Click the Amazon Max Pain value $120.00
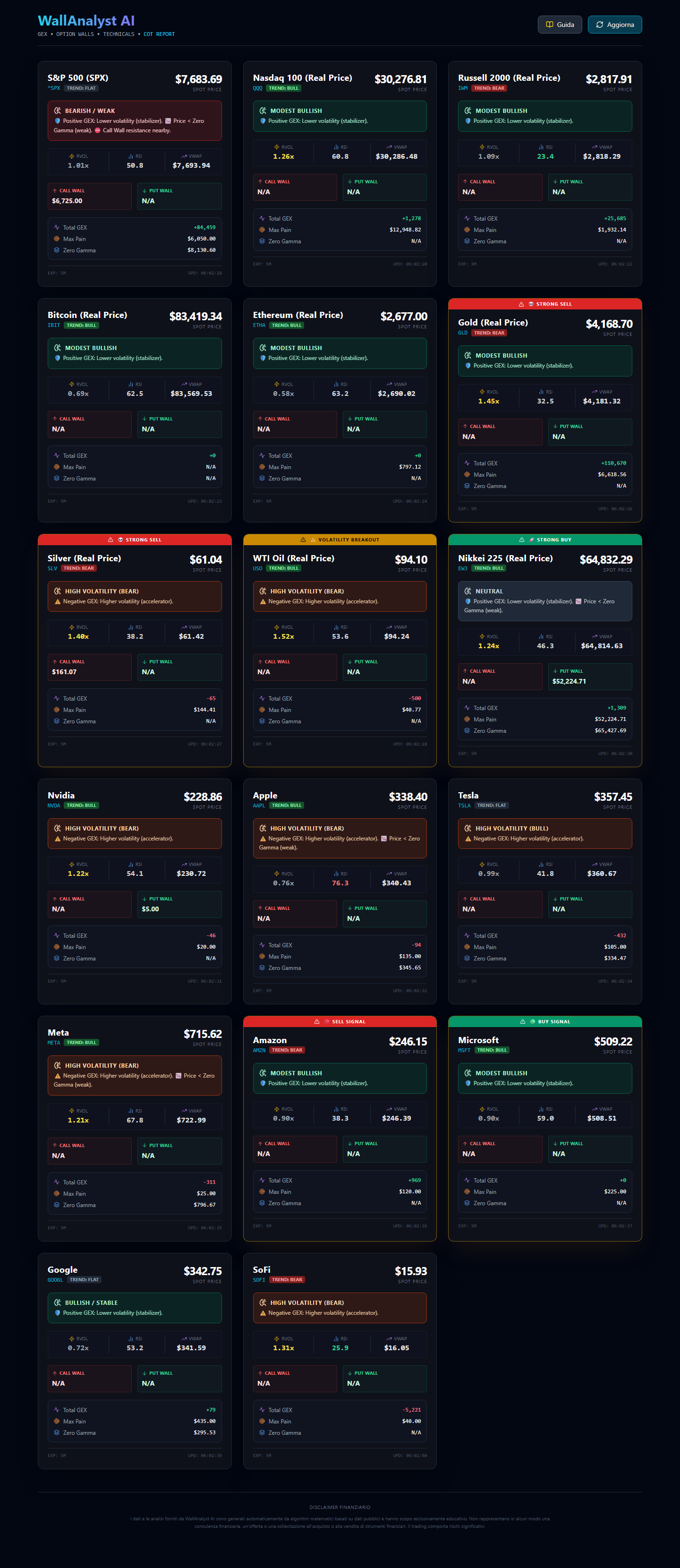The width and height of the screenshot is (680, 1568). click(410, 1192)
